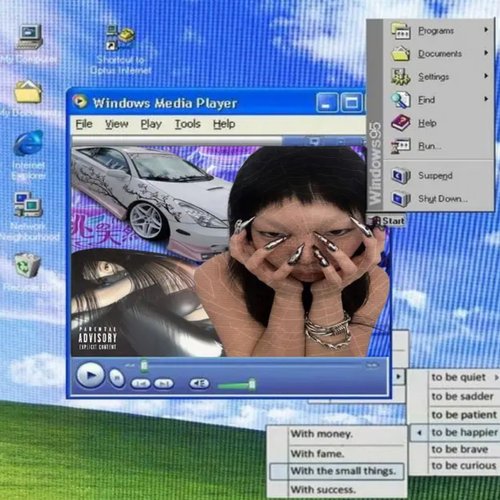Screen dimensions: 500x500
Task: Select Programs in the Start menu
Action: [x=436, y=31]
